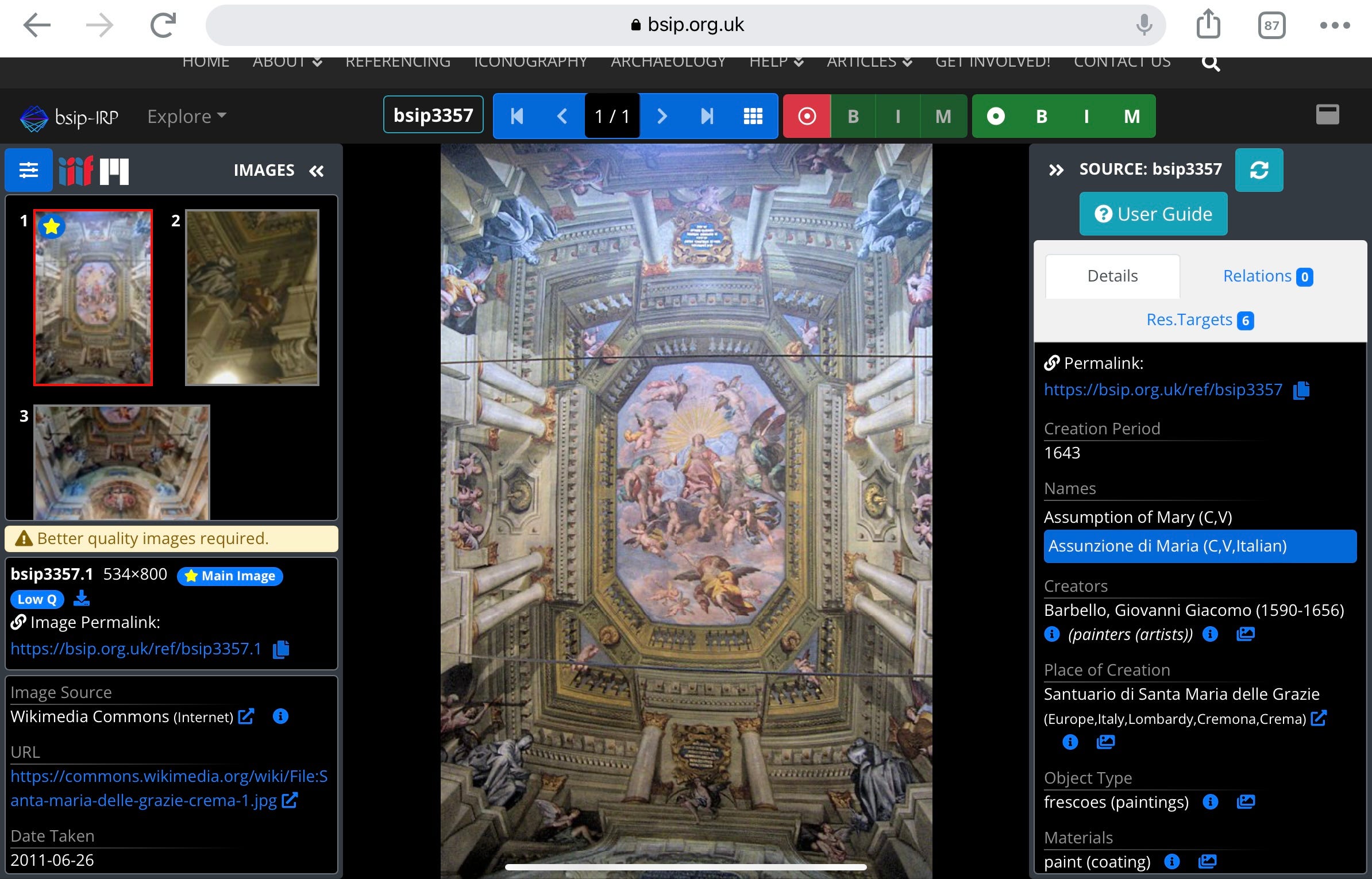Collapse the SOURCE panel with double chevron
Image resolution: width=1372 pixels, height=879 pixels.
click(1056, 170)
